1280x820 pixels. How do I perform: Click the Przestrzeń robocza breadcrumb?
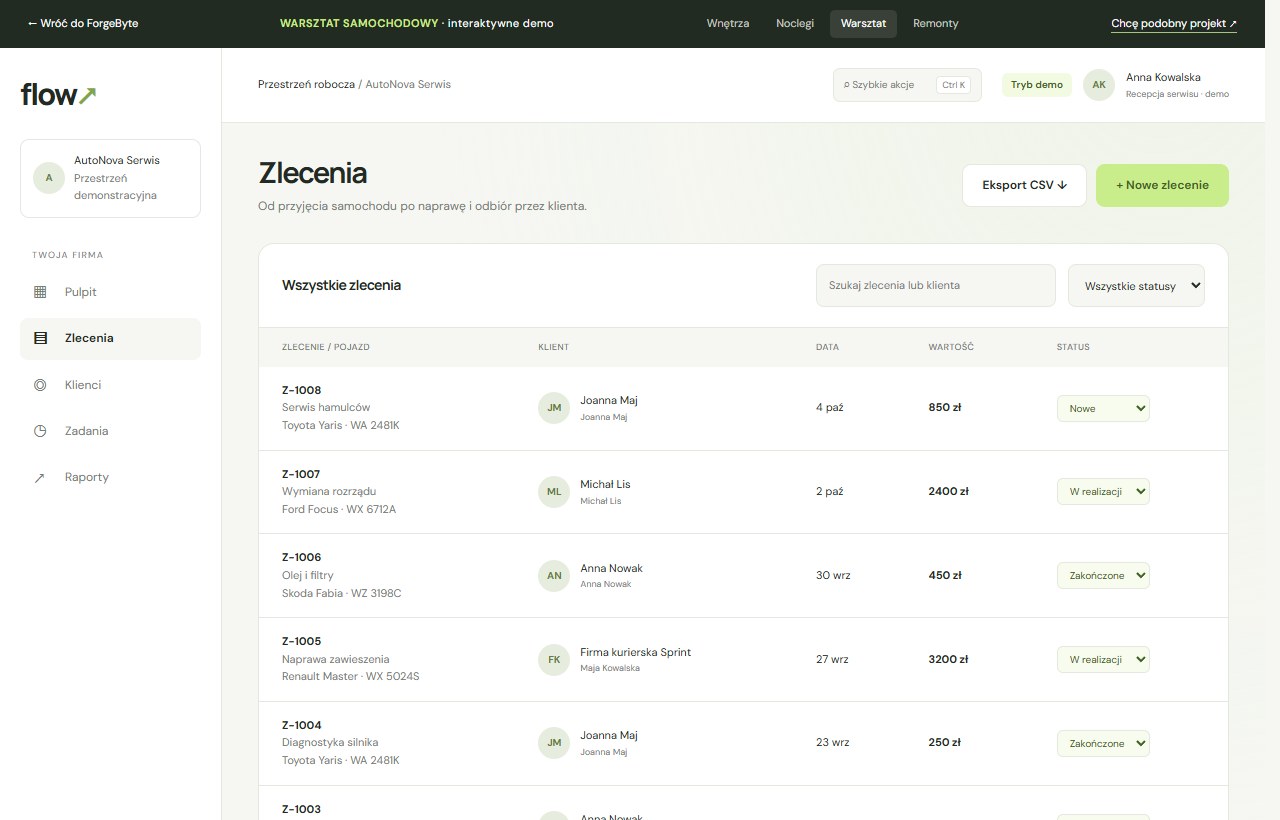(x=306, y=84)
